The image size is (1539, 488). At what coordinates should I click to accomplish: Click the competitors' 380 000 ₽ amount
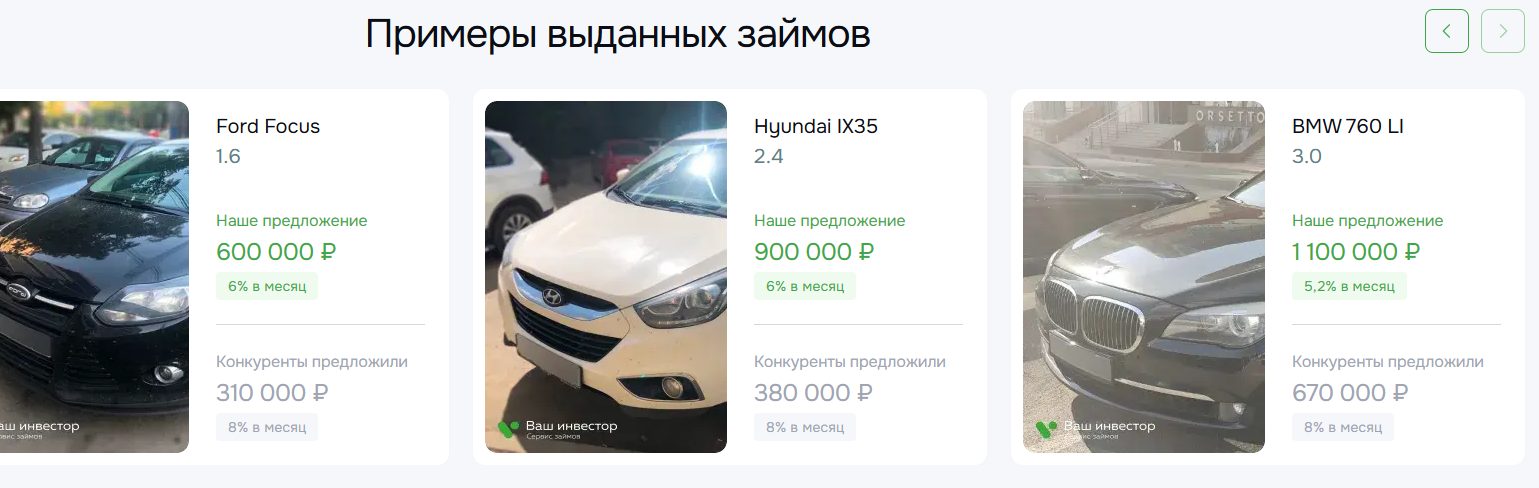(813, 393)
